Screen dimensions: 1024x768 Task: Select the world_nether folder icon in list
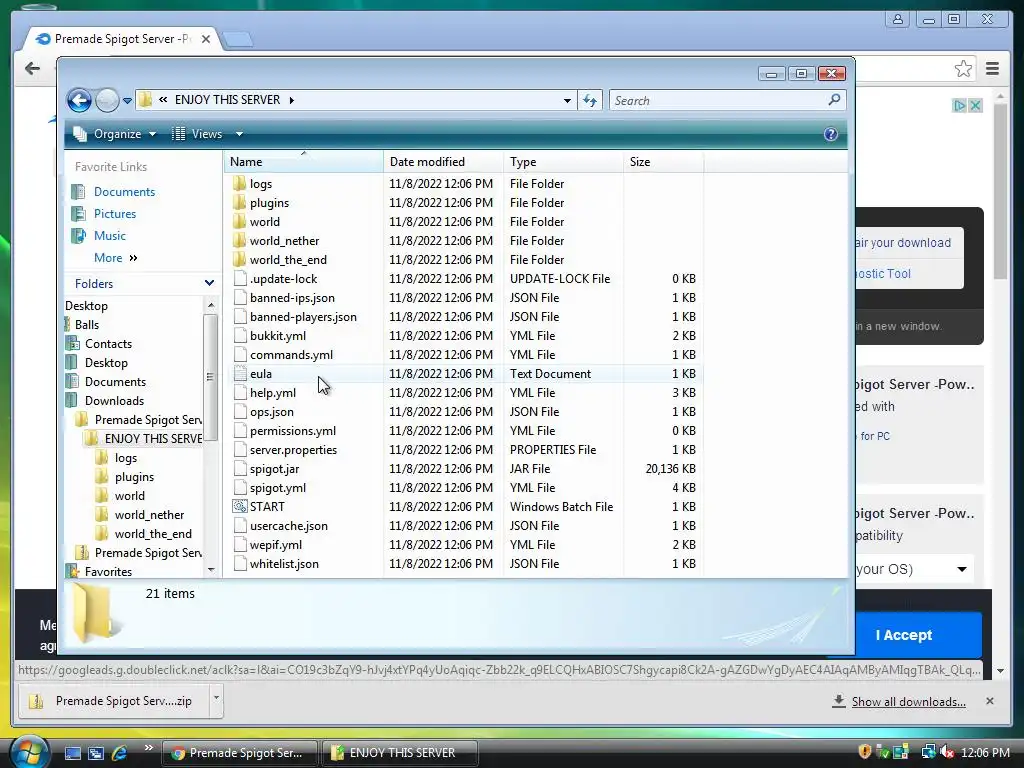click(240, 240)
